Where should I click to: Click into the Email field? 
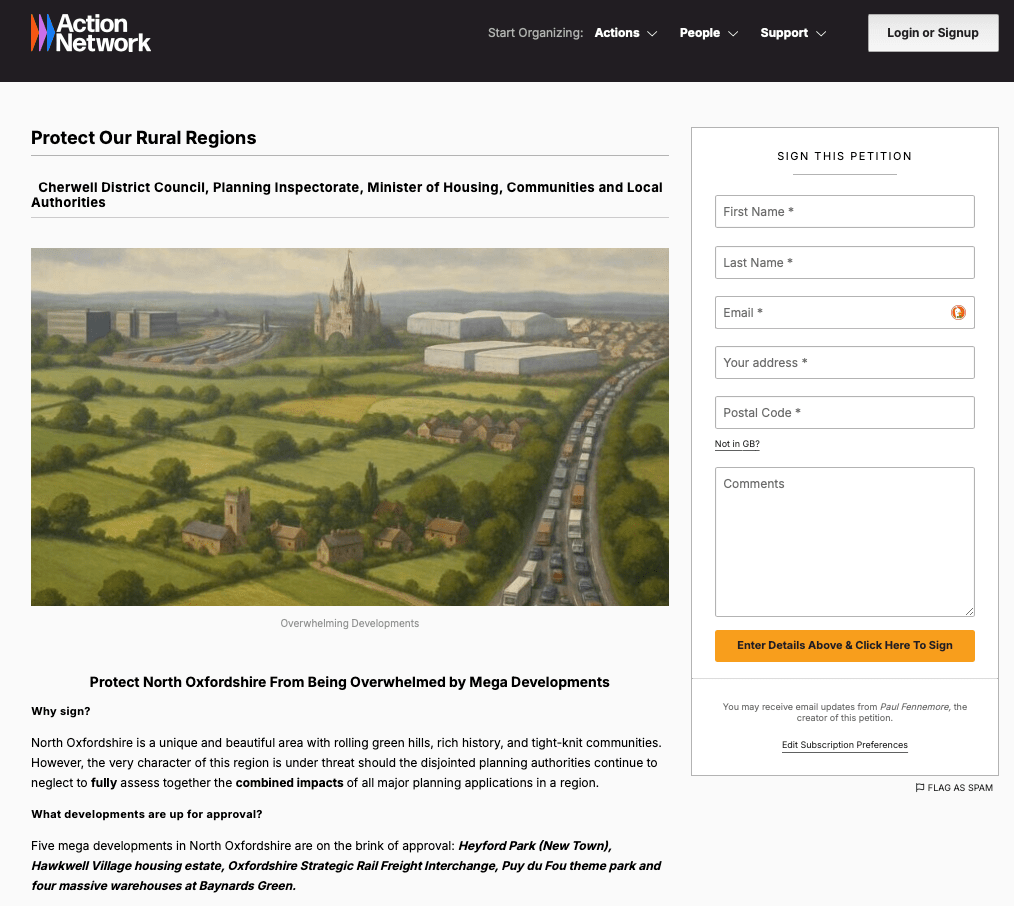click(x=830, y=313)
